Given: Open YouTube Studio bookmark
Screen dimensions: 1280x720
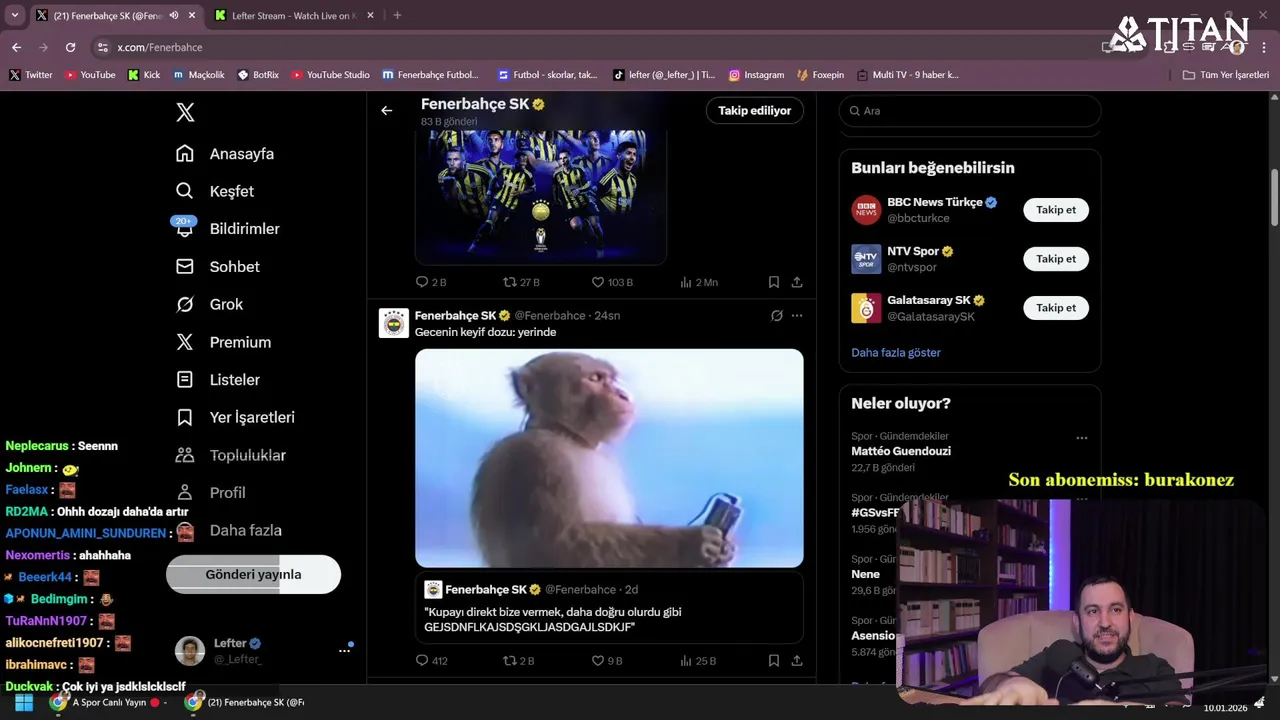Looking at the screenshot, I should tap(330, 75).
